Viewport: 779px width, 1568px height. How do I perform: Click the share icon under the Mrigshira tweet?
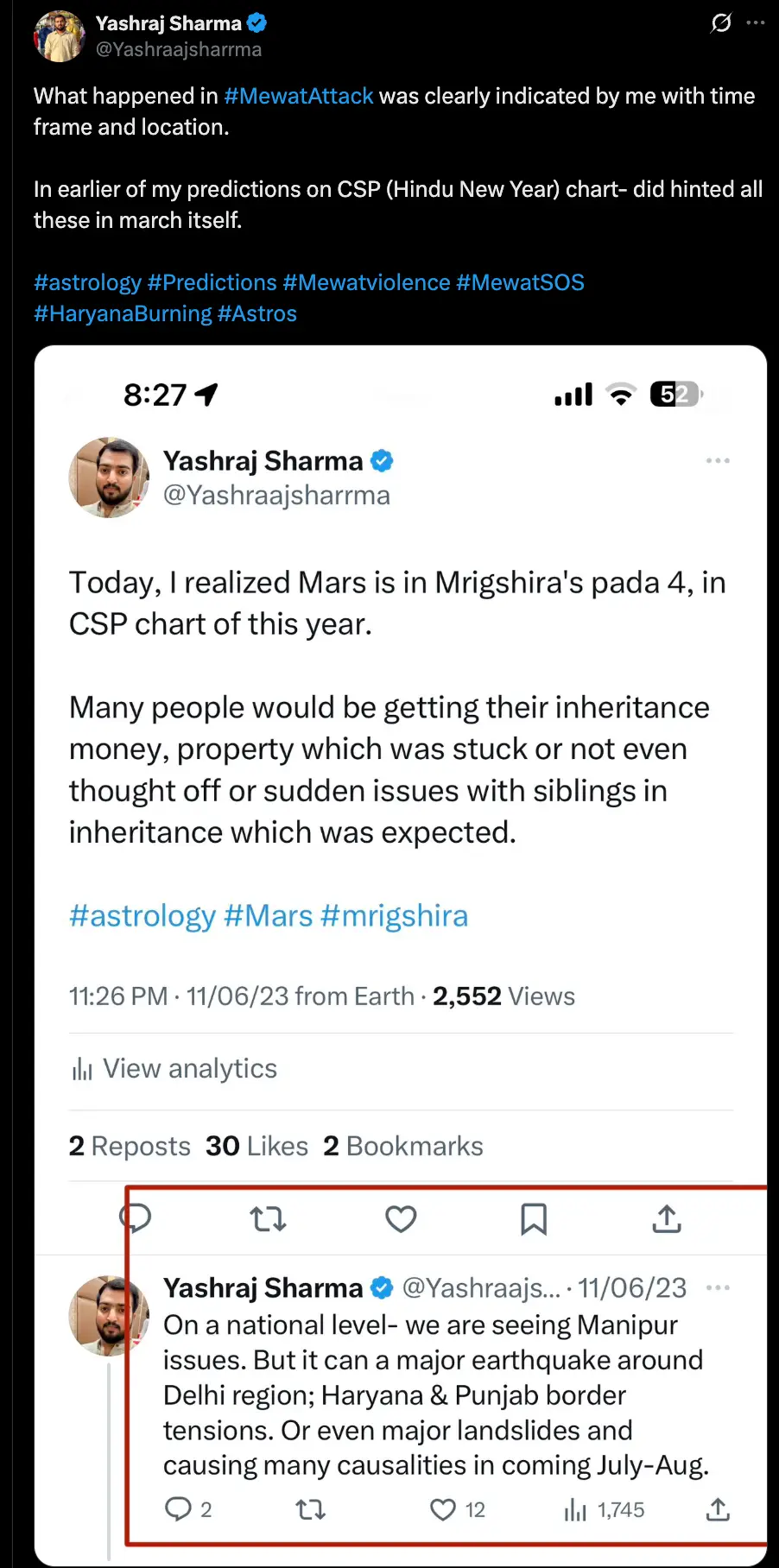(667, 1219)
